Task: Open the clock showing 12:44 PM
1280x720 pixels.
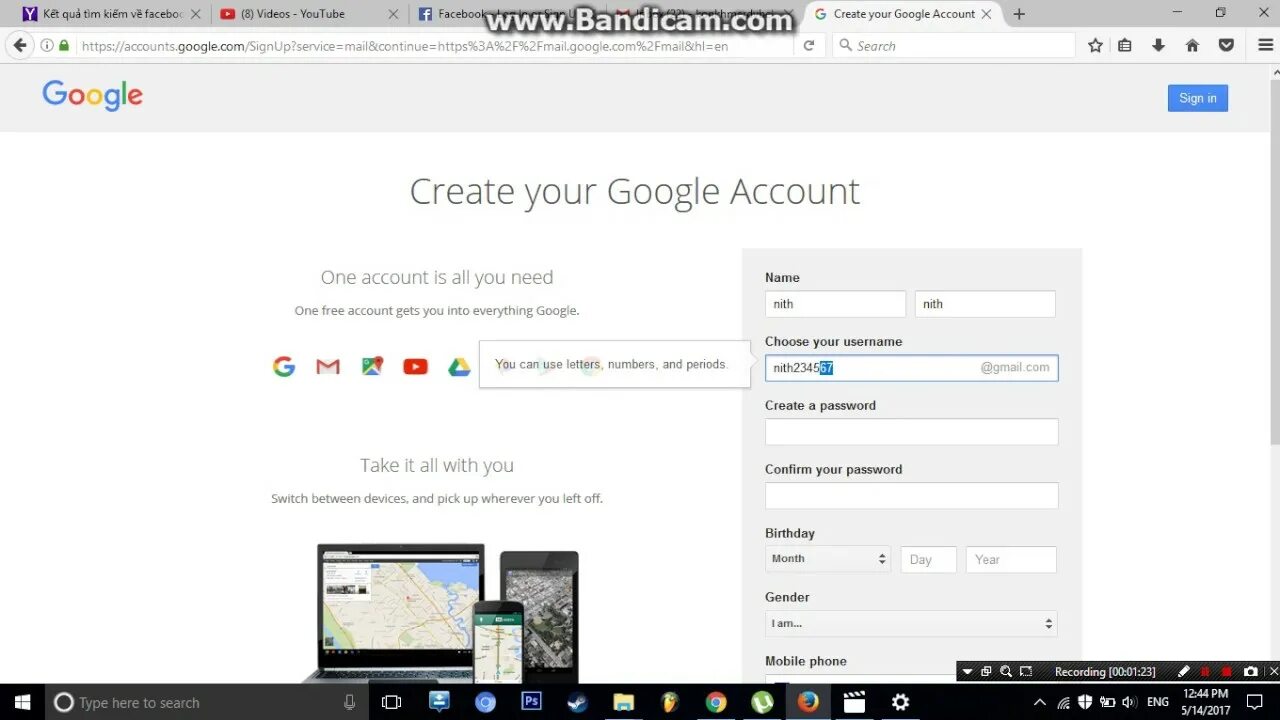Action: tap(1205, 702)
